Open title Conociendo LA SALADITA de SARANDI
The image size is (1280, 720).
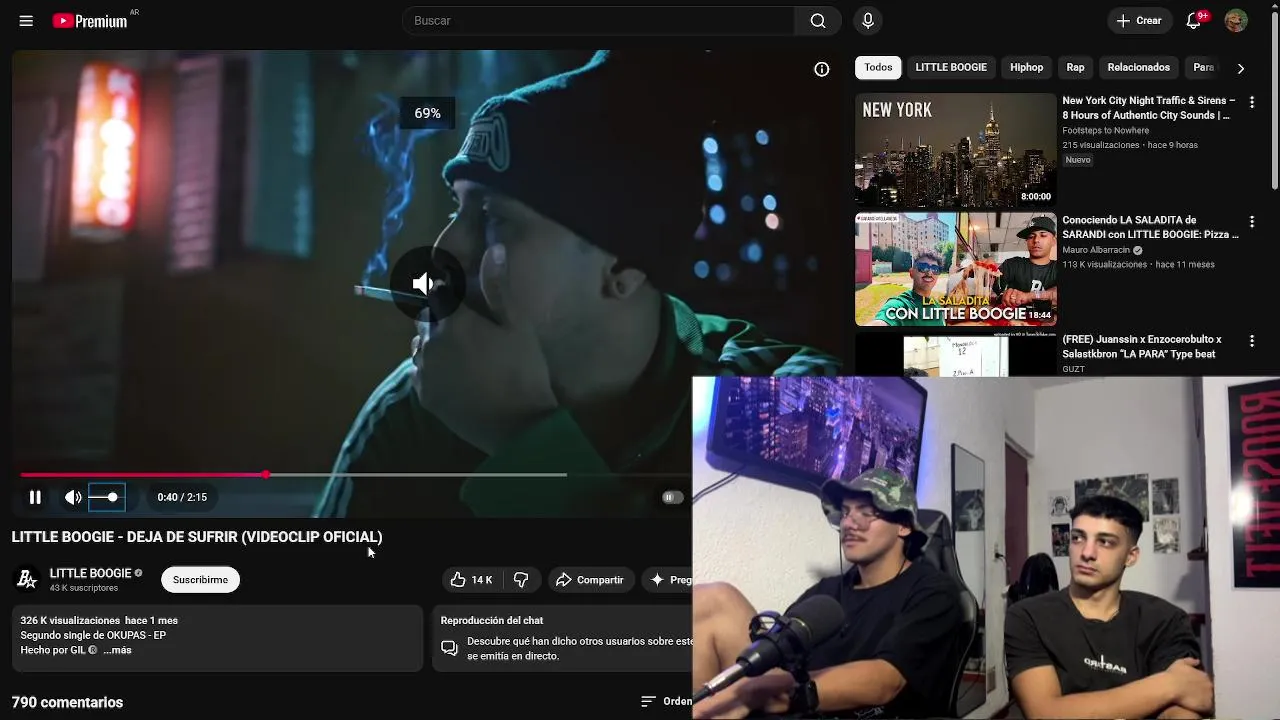tap(1150, 227)
